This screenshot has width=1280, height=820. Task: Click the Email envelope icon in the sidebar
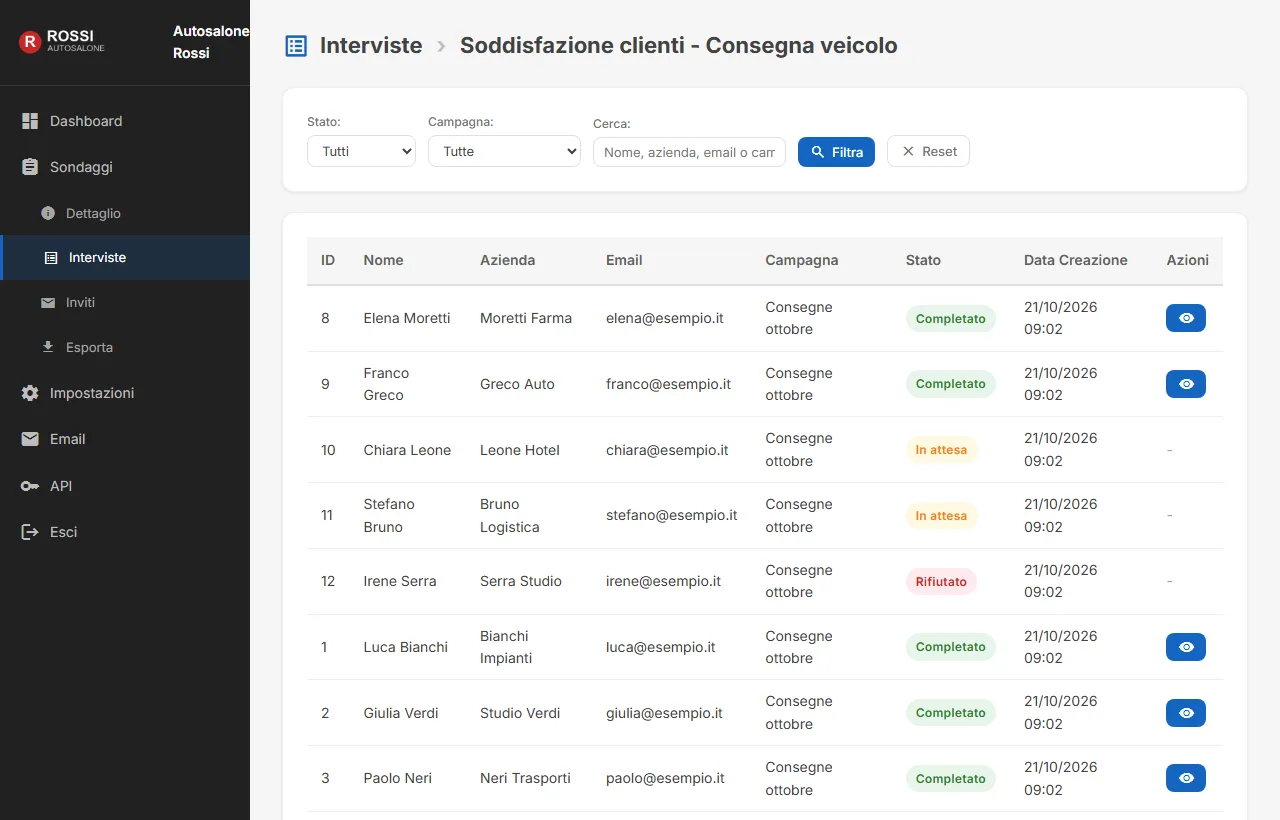coord(30,439)
